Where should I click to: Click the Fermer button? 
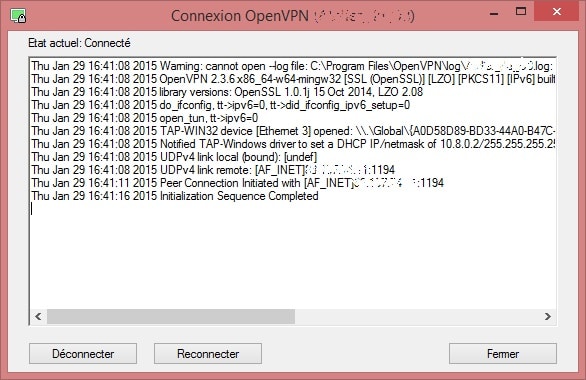pyautogui.click(x=503, y=353)
